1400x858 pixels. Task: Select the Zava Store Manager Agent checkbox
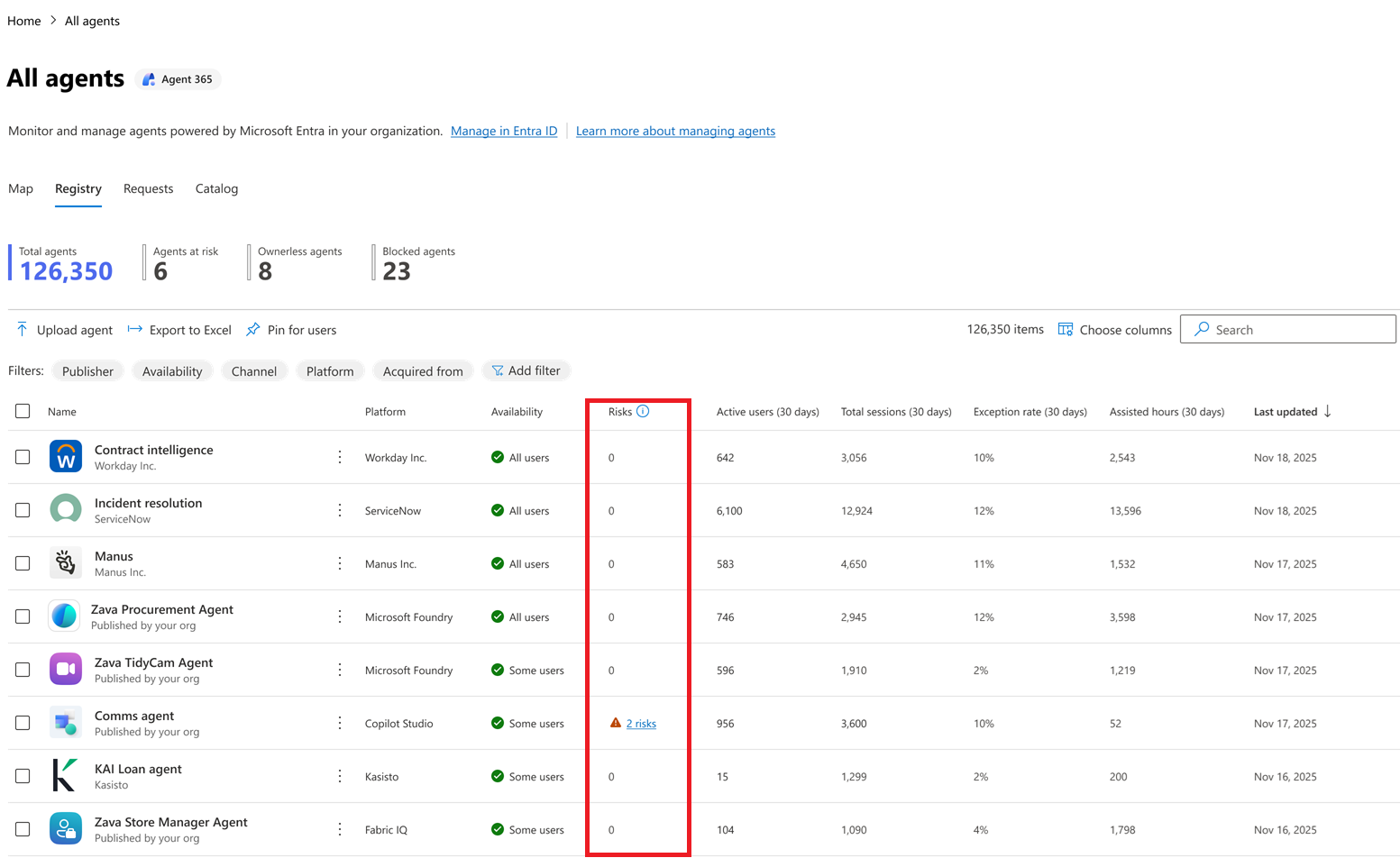[x=23, y=829]
